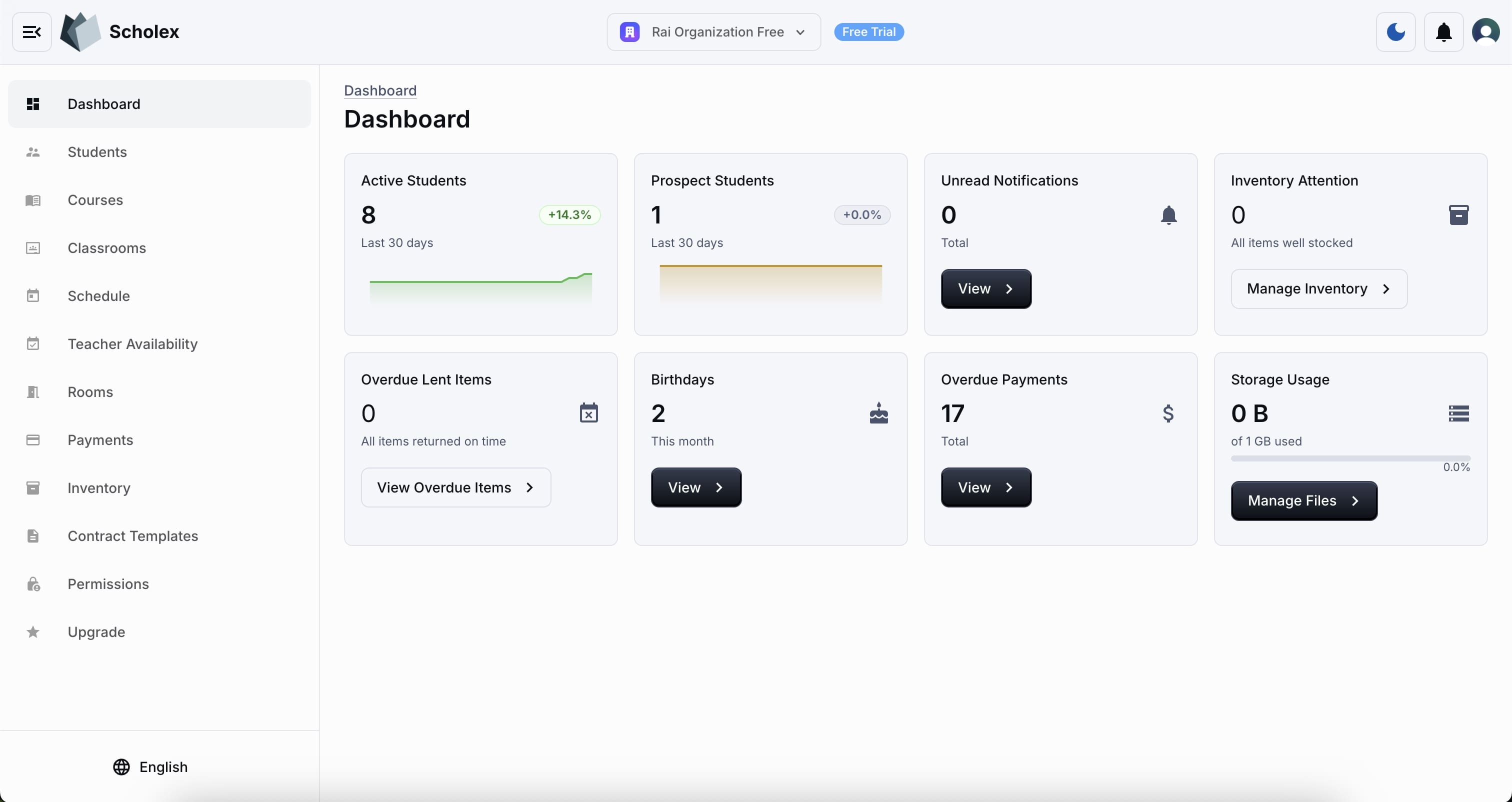Click the archive box icon in Inventory Attention
The height and width of the screenshot is (802, 1512).
(x=1458, y=215)
